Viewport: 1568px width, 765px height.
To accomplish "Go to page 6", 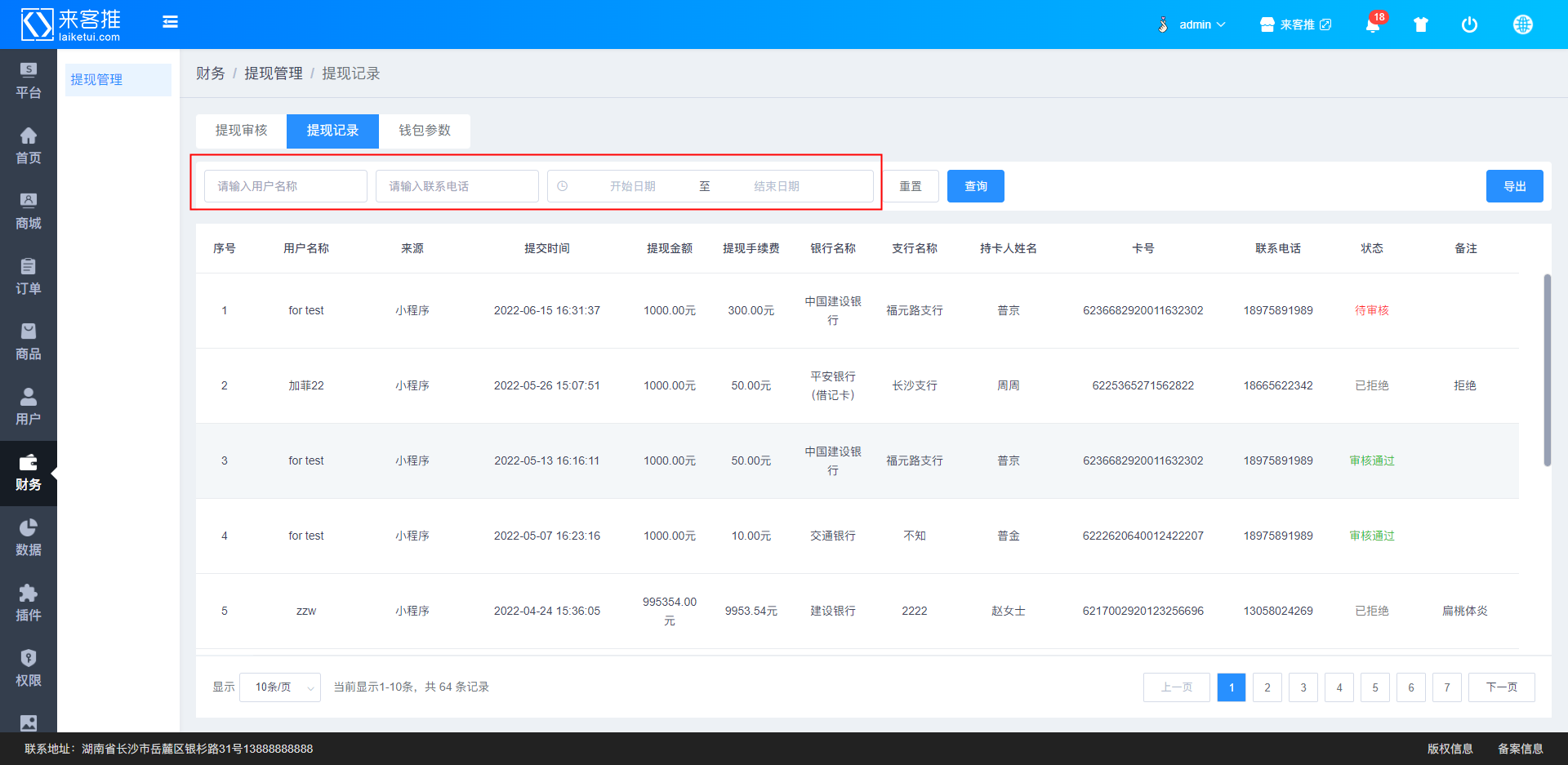I will 1411,687.
